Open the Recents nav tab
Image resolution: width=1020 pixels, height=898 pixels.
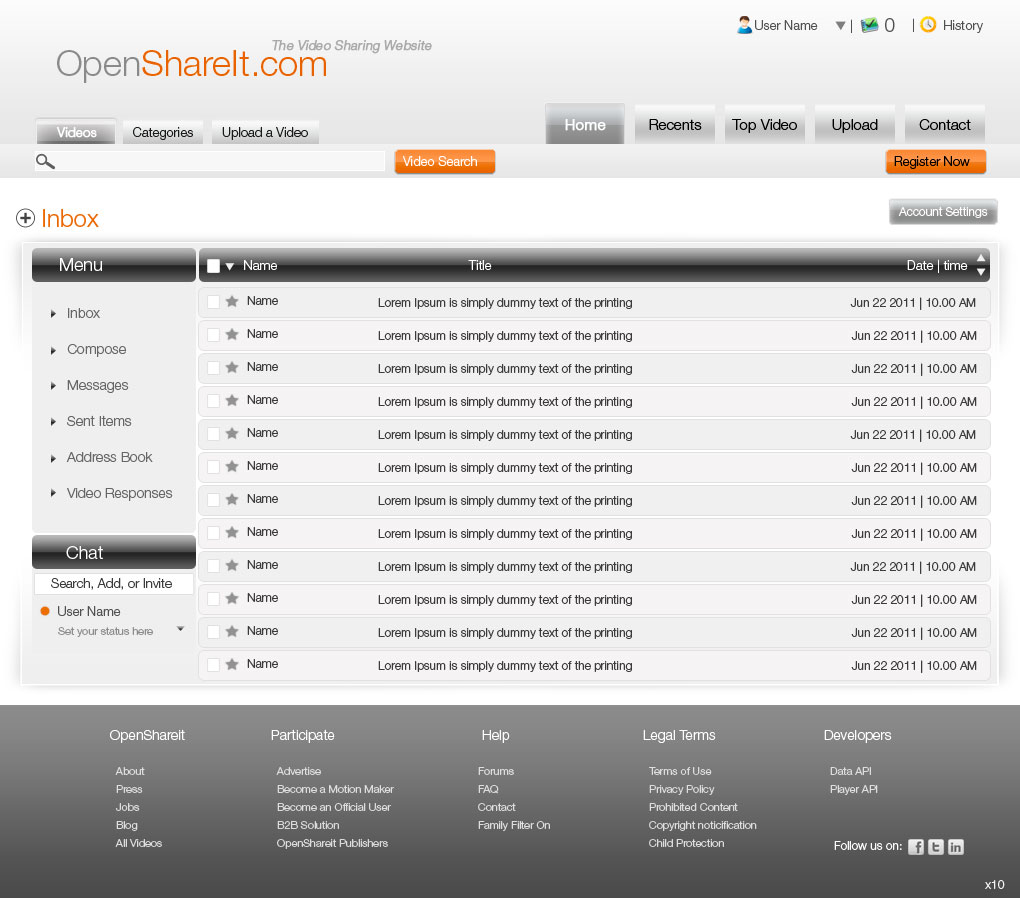tap(675, 124)
